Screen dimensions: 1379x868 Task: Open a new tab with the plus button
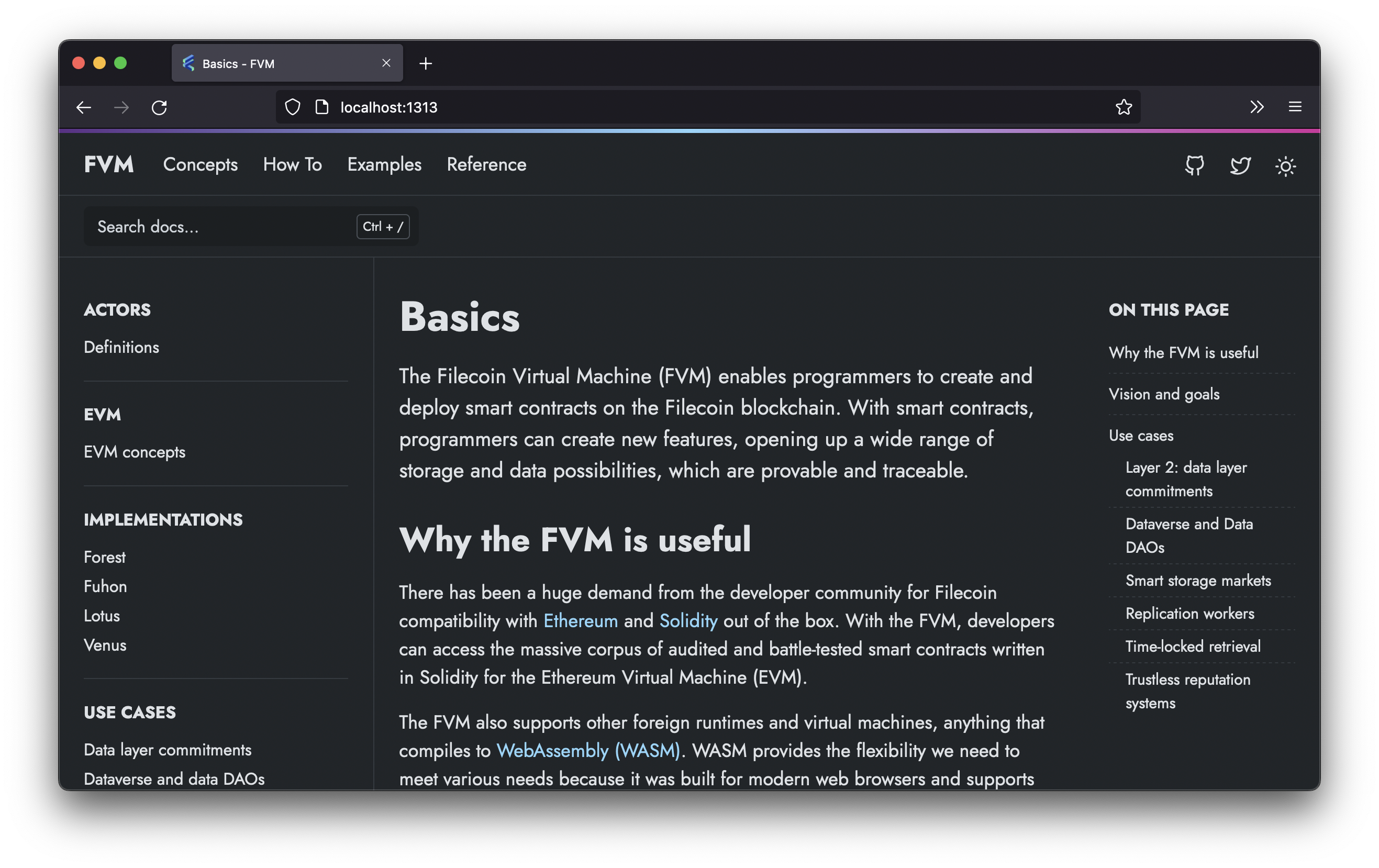pos(426,63)
